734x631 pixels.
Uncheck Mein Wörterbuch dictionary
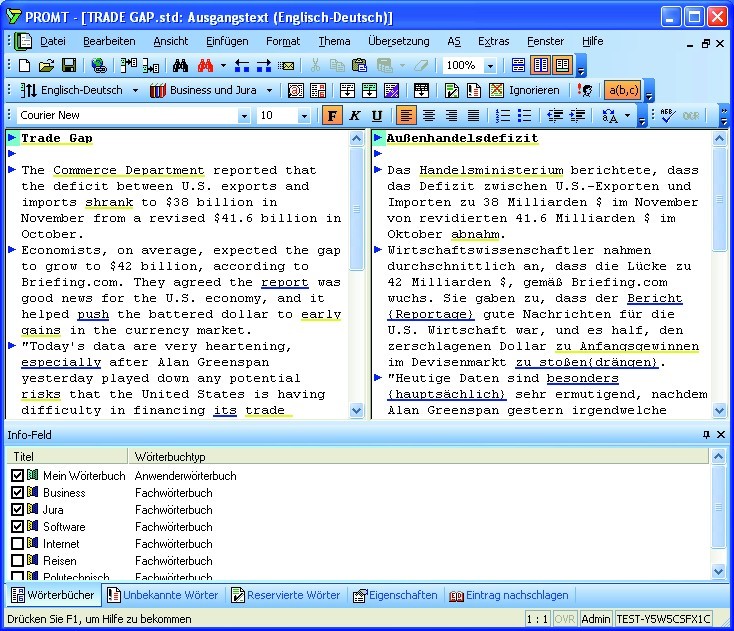pyautogui.click(x=17, y=476)
